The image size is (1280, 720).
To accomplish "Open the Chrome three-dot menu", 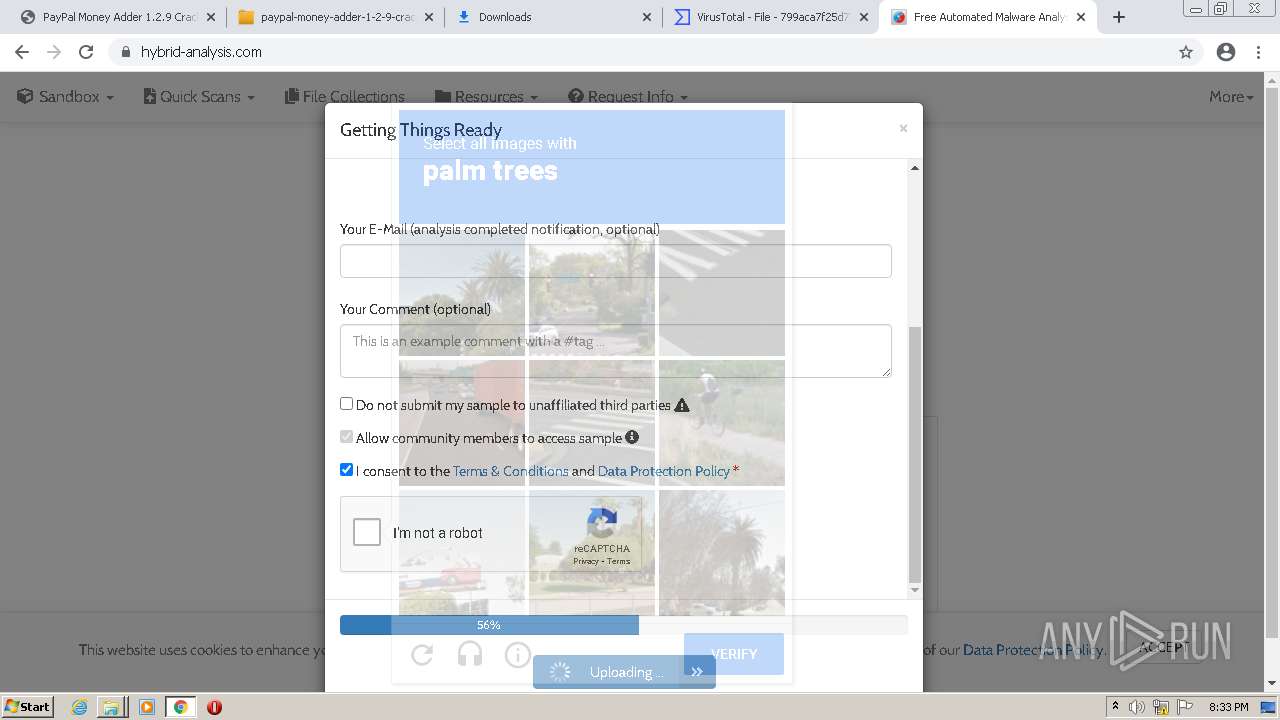I will pos(1258,52).
